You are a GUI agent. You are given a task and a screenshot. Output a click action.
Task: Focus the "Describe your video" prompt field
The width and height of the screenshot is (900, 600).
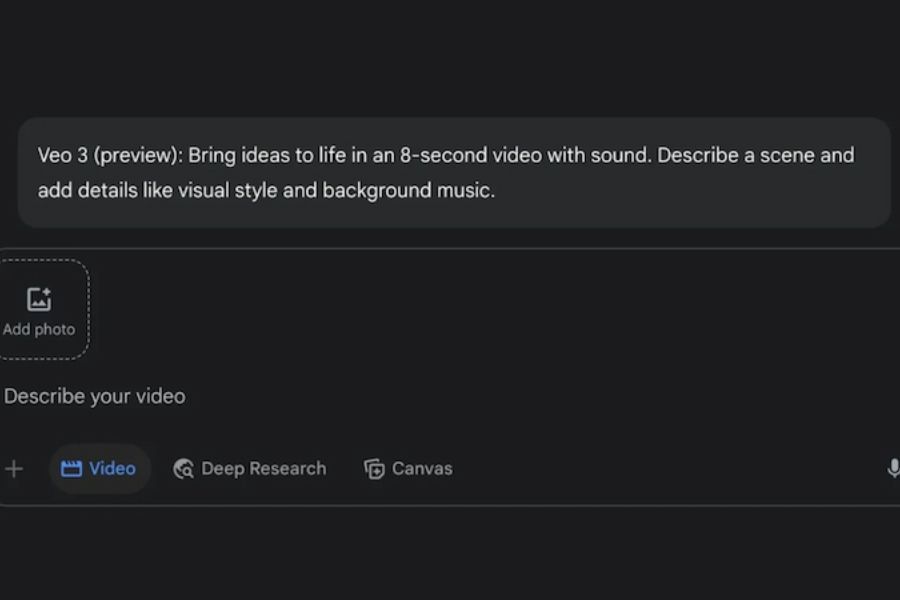tap(95, 396)
